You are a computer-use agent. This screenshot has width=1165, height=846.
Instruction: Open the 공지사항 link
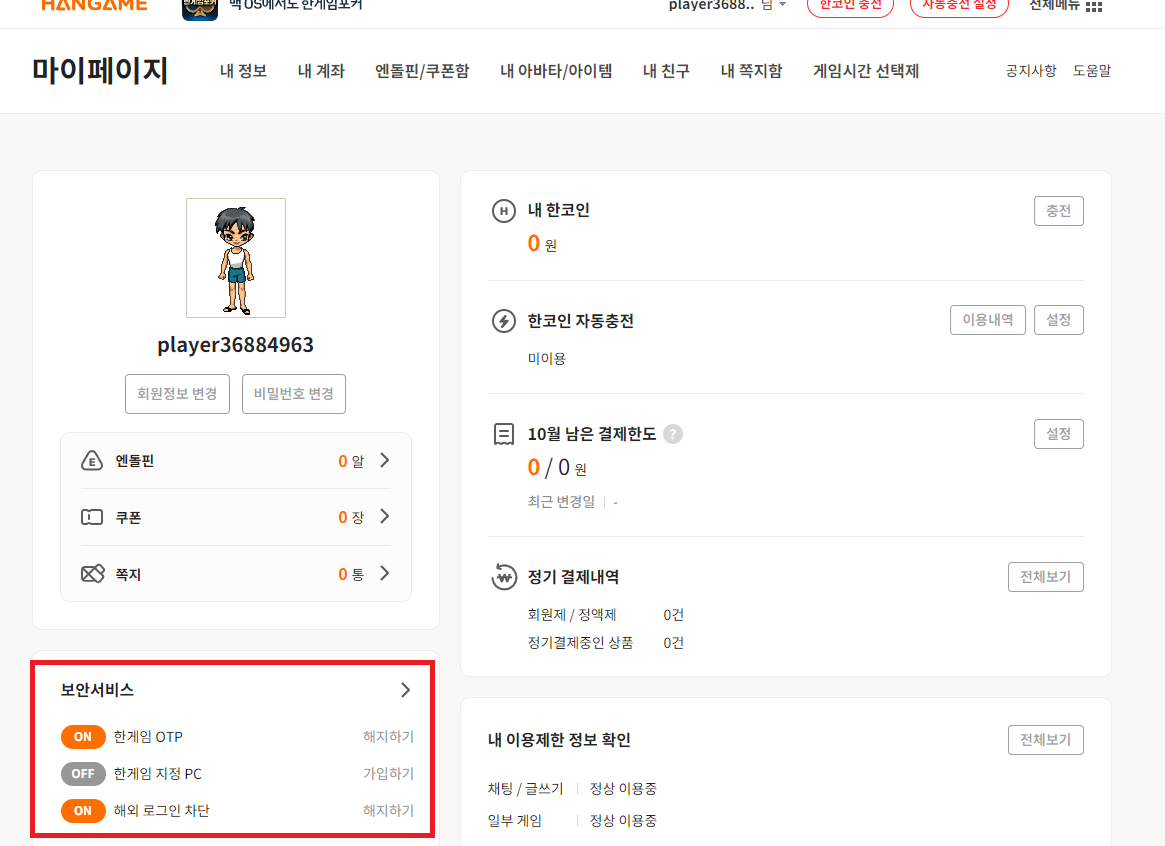tap(1031, 71)
